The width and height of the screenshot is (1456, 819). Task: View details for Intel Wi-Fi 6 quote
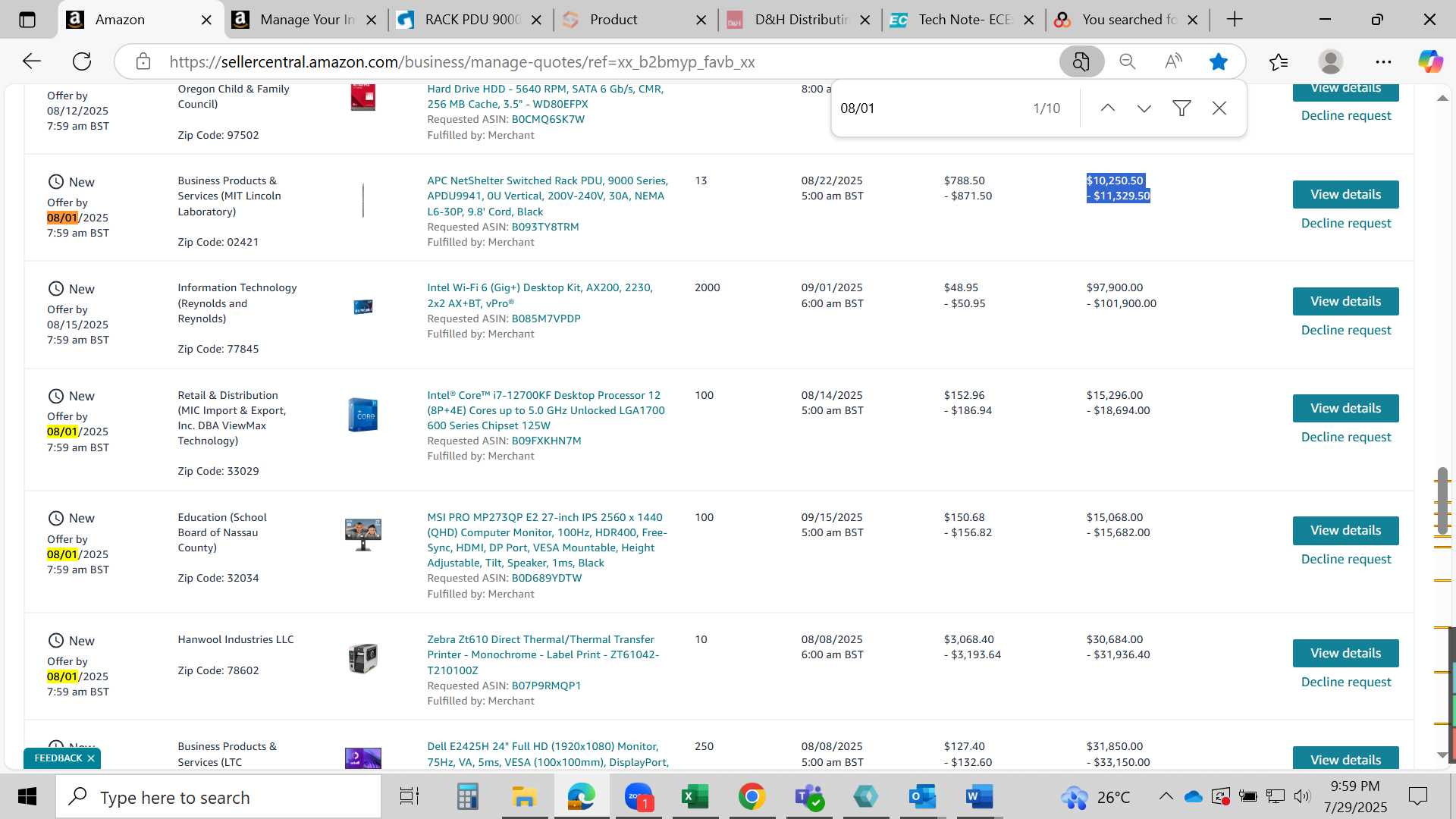(x=1345, y=302)
